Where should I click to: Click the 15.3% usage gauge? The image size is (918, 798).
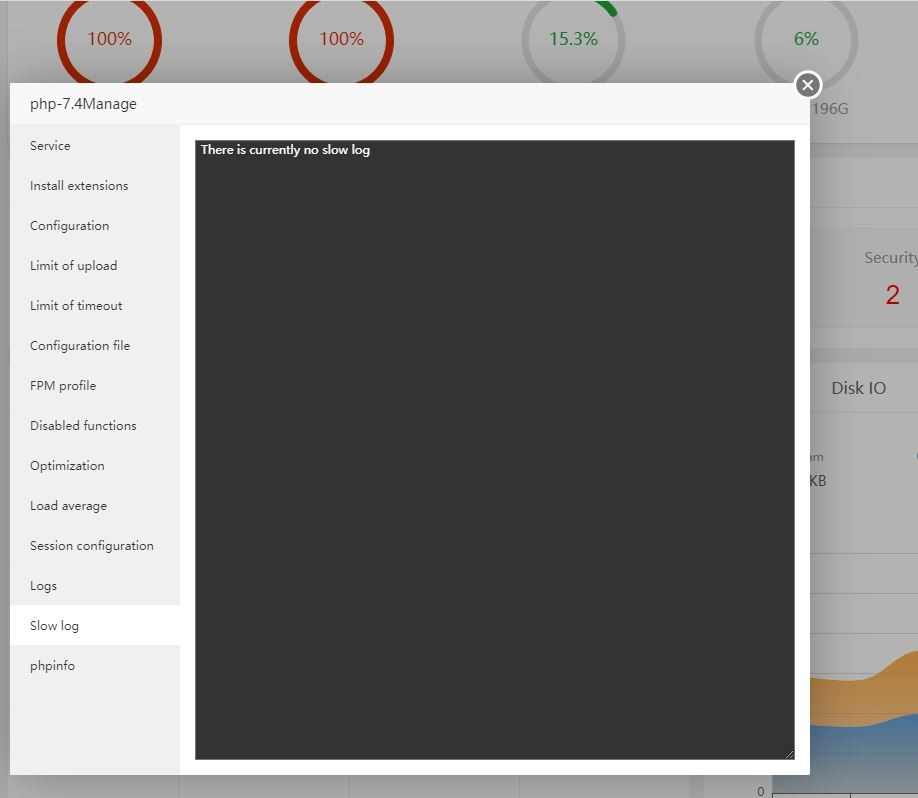pyautogui.click(x=573, y=39)
